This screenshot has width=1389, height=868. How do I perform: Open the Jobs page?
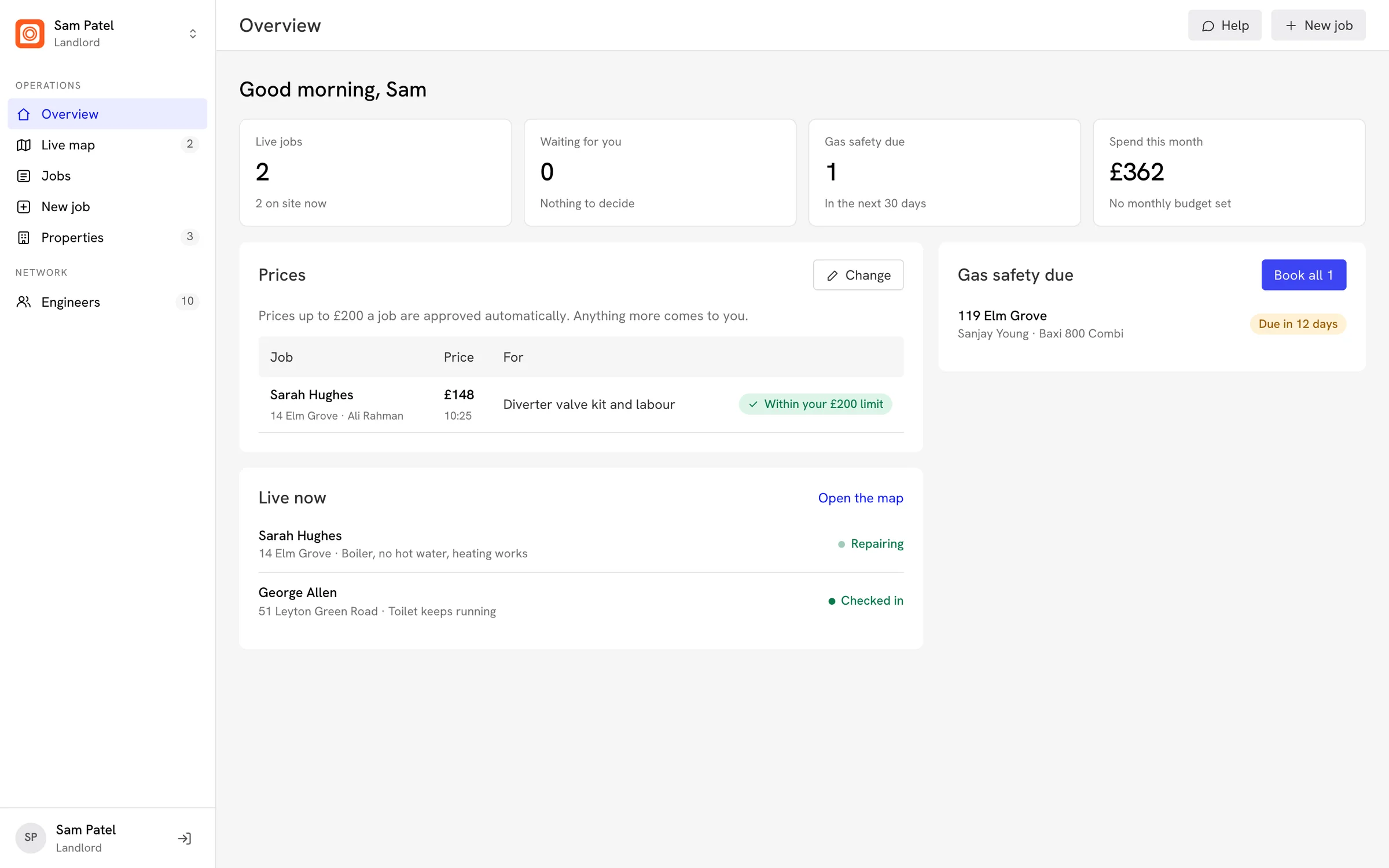click(107, 175)
